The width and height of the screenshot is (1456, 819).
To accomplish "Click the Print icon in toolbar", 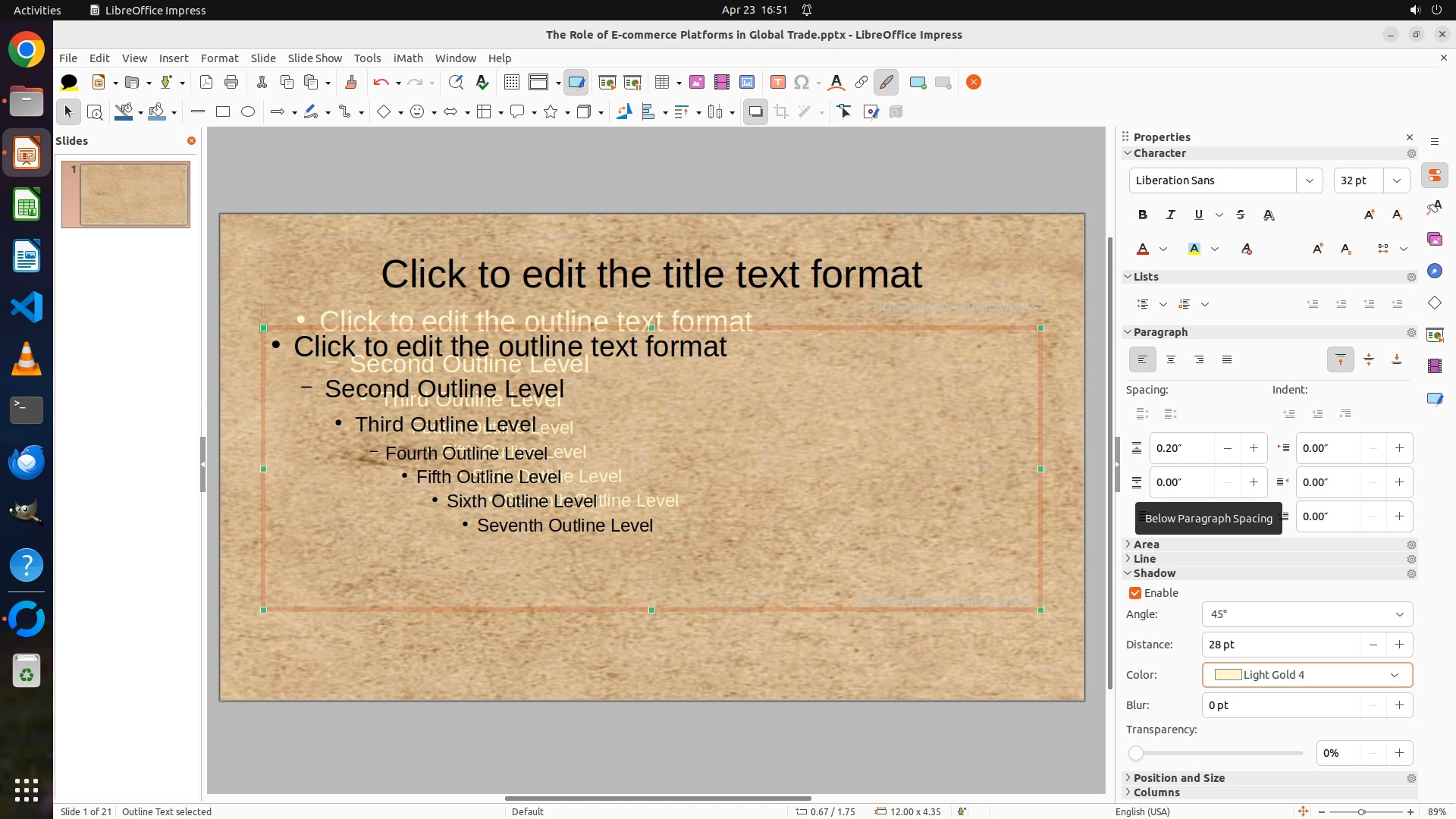I will [x=231, y=83].
